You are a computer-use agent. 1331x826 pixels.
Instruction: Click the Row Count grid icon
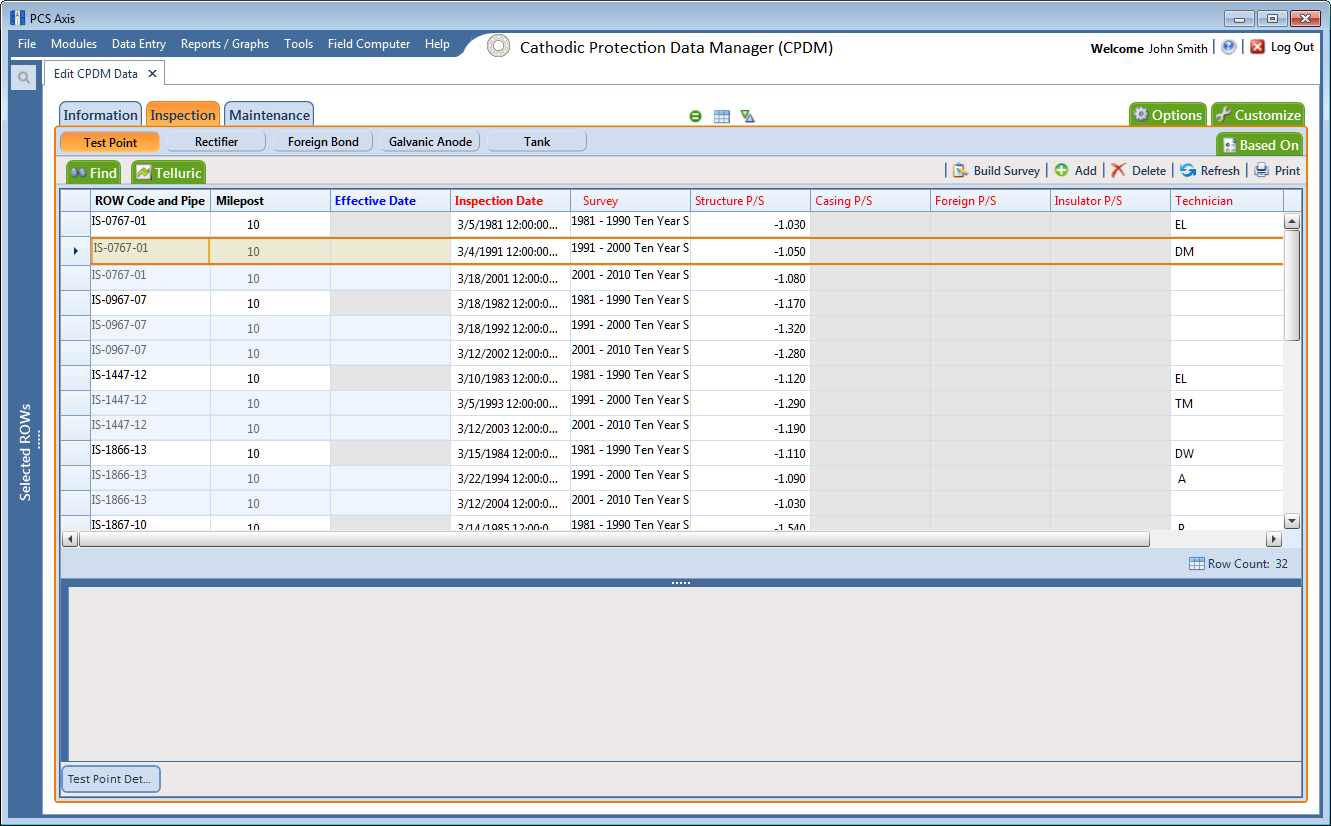[1196, 564]
